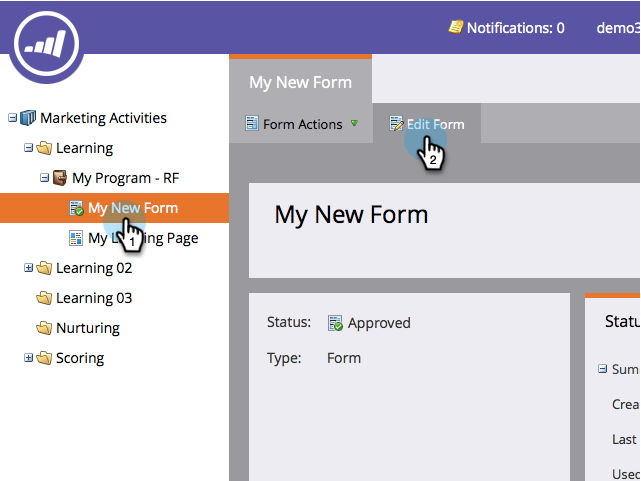Screen dimensions: 641x481
Task: Click the My Program briefcase icon
Action: 60,178
